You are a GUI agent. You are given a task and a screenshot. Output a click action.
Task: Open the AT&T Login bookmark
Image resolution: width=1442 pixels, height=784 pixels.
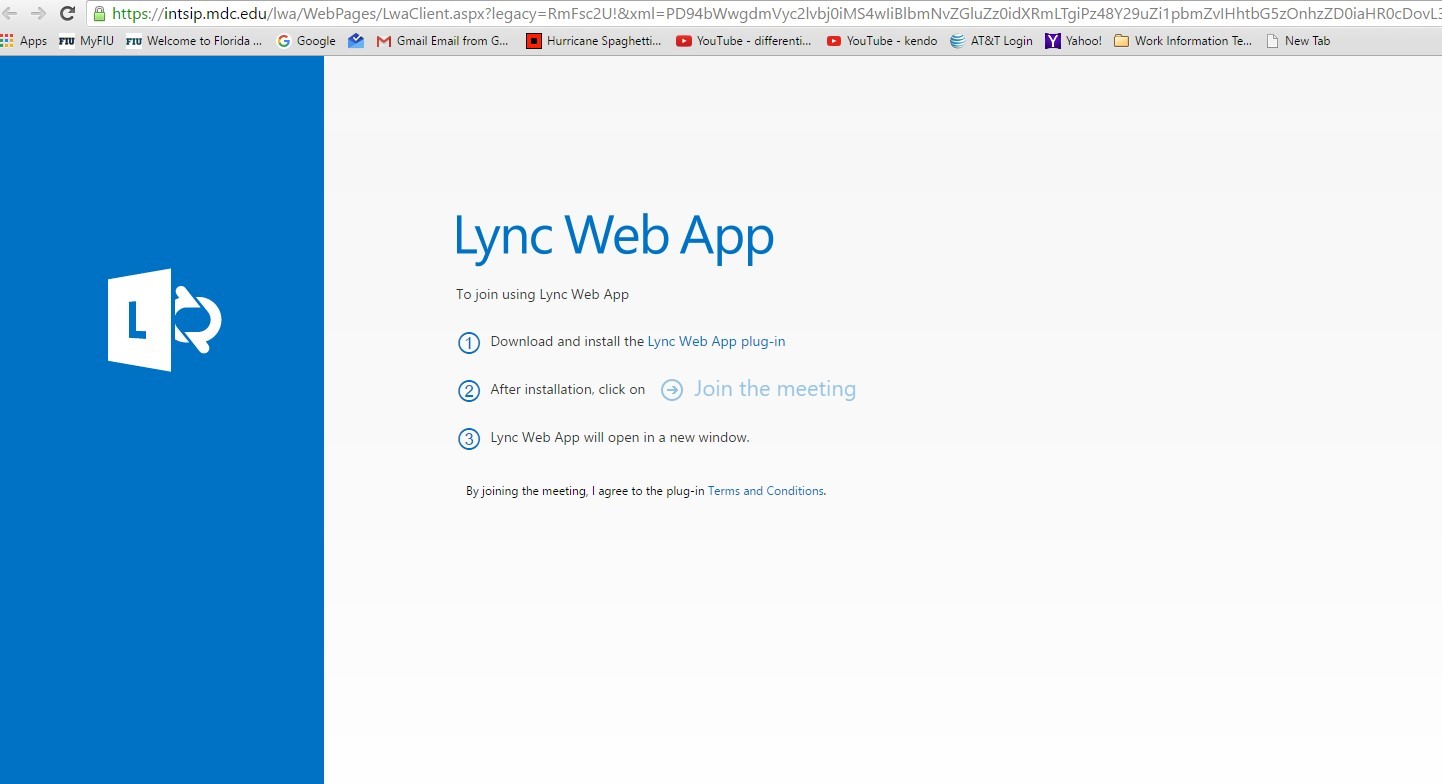tap(991, 41)
